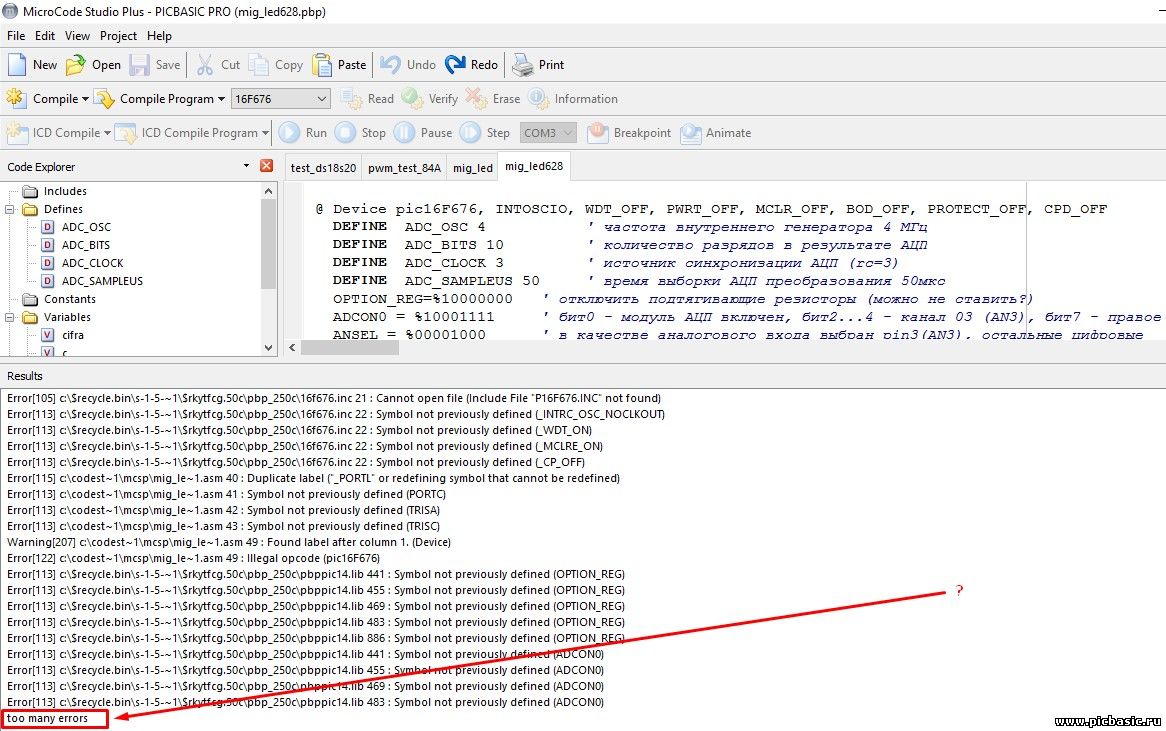Open the COM3 port dropdown
The width and height of the screenshot is (1166, 731).
coord(548,132)
